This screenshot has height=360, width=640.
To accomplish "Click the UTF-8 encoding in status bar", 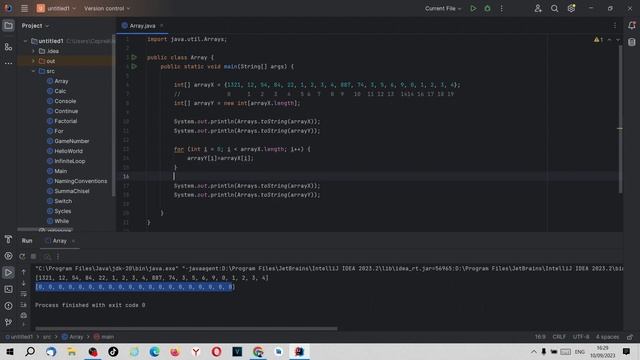I will point(581,337).
